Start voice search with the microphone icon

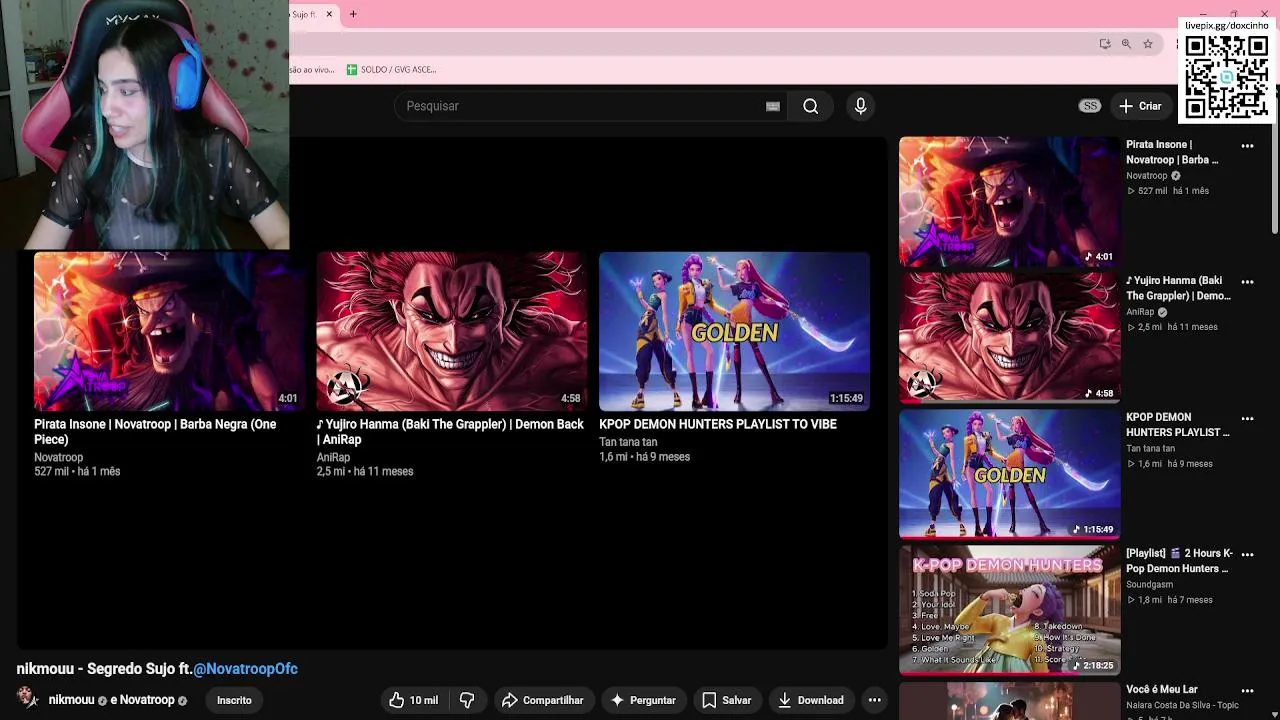[x=860, y=106]
